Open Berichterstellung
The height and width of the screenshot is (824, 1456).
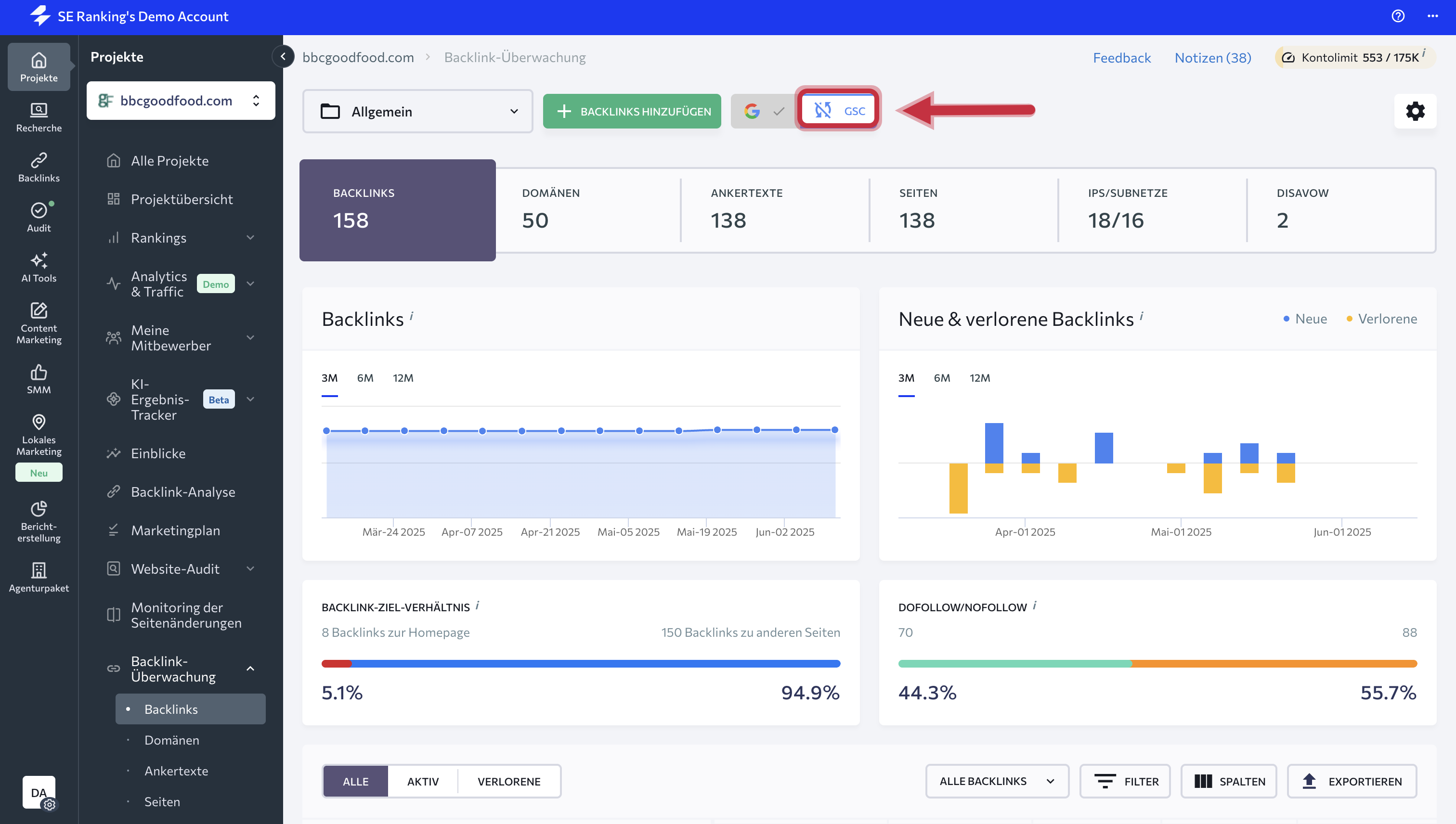click(x=39, y=521)
